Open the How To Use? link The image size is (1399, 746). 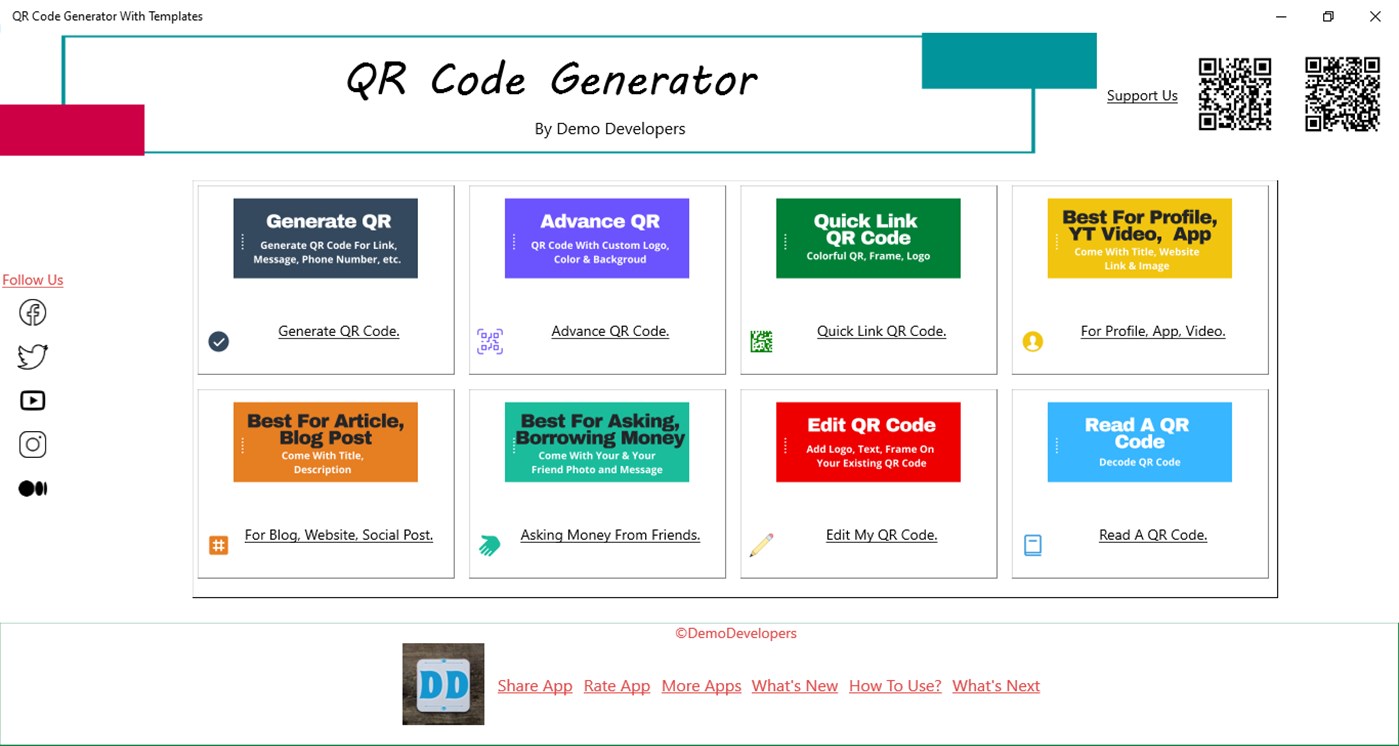click(x=895, y=686)
